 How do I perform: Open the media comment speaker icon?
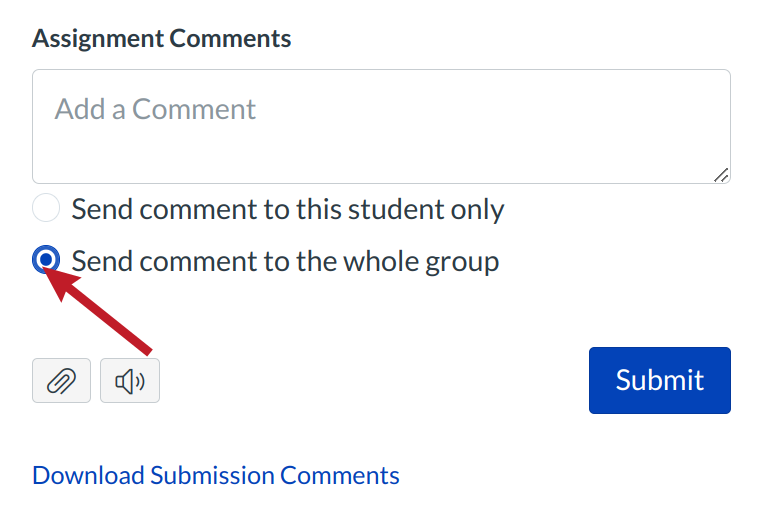pos(130,381)
